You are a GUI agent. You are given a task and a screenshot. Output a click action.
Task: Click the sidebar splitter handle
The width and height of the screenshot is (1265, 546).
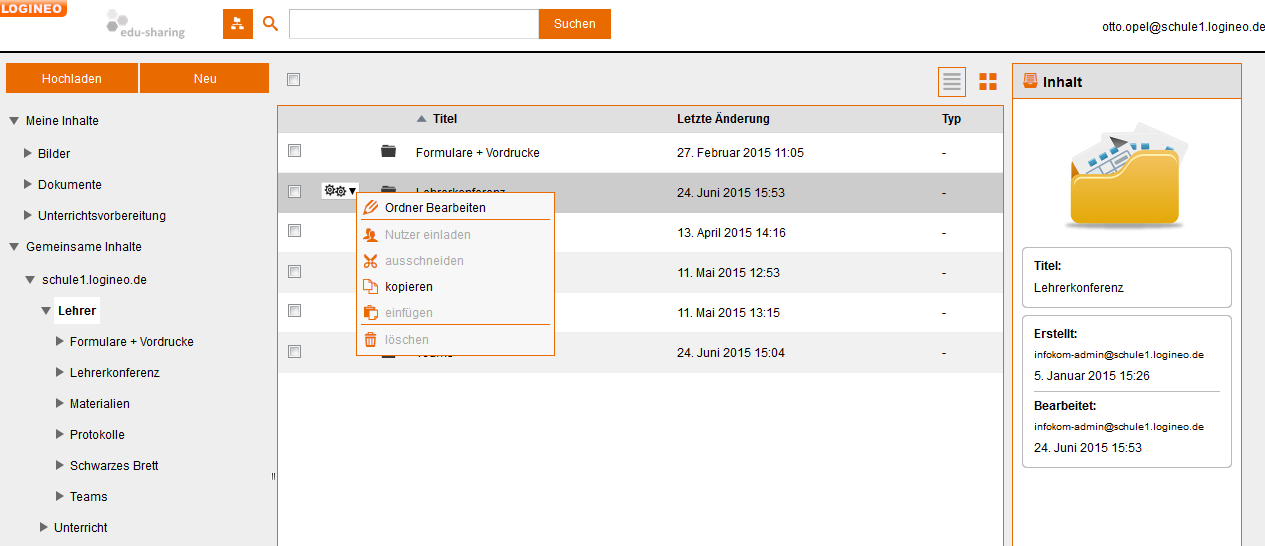tap(273, 476)
